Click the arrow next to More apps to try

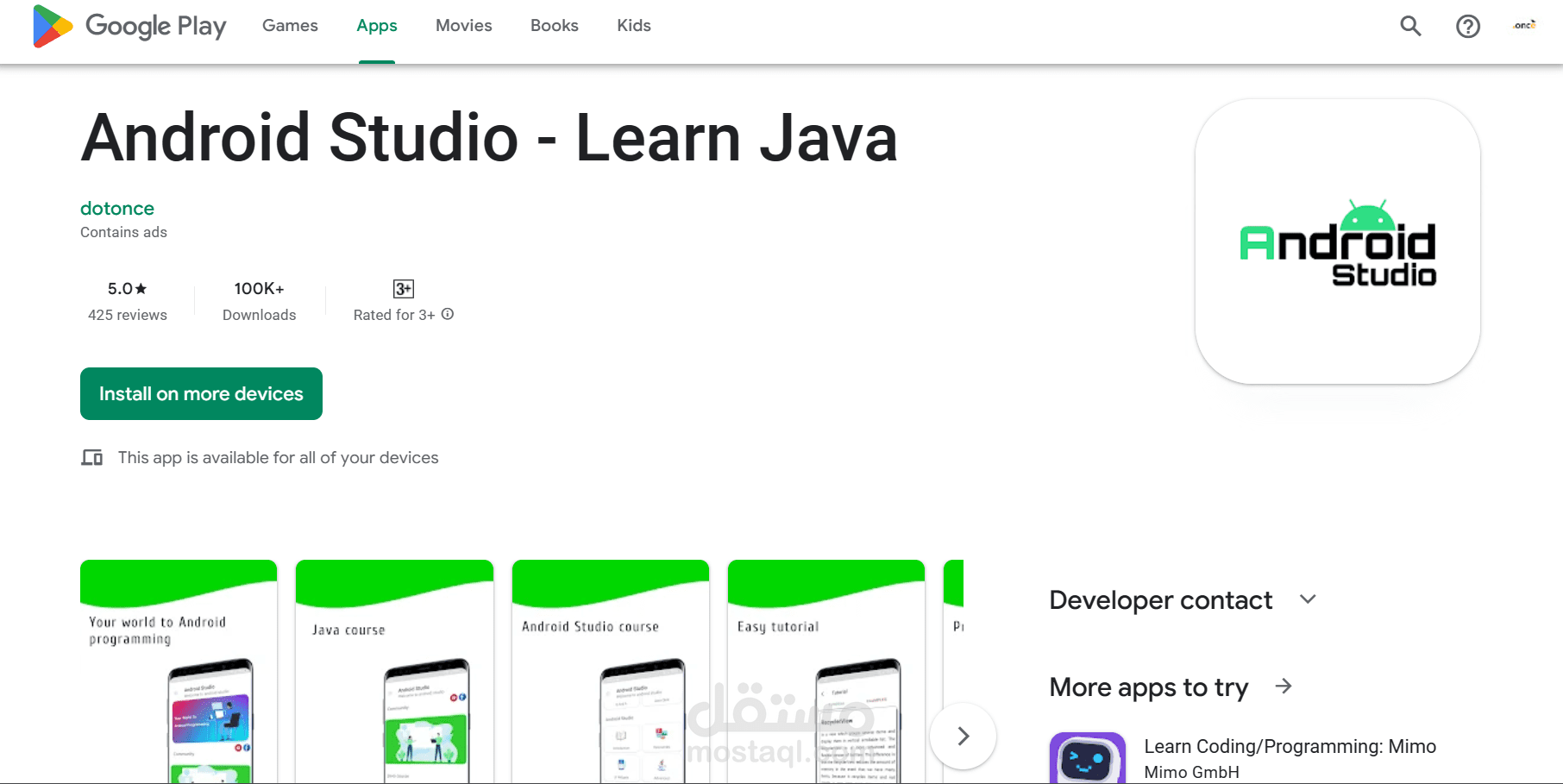(1284, 686)
